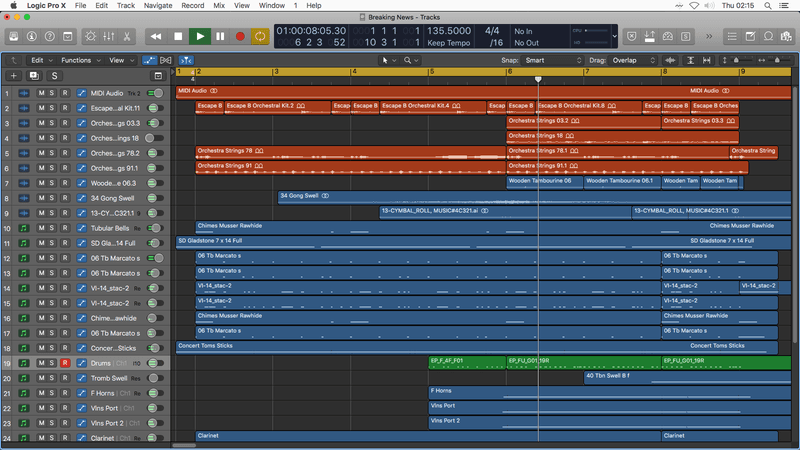
Task: Click the add new track plus button
Action: coord(14,76)
